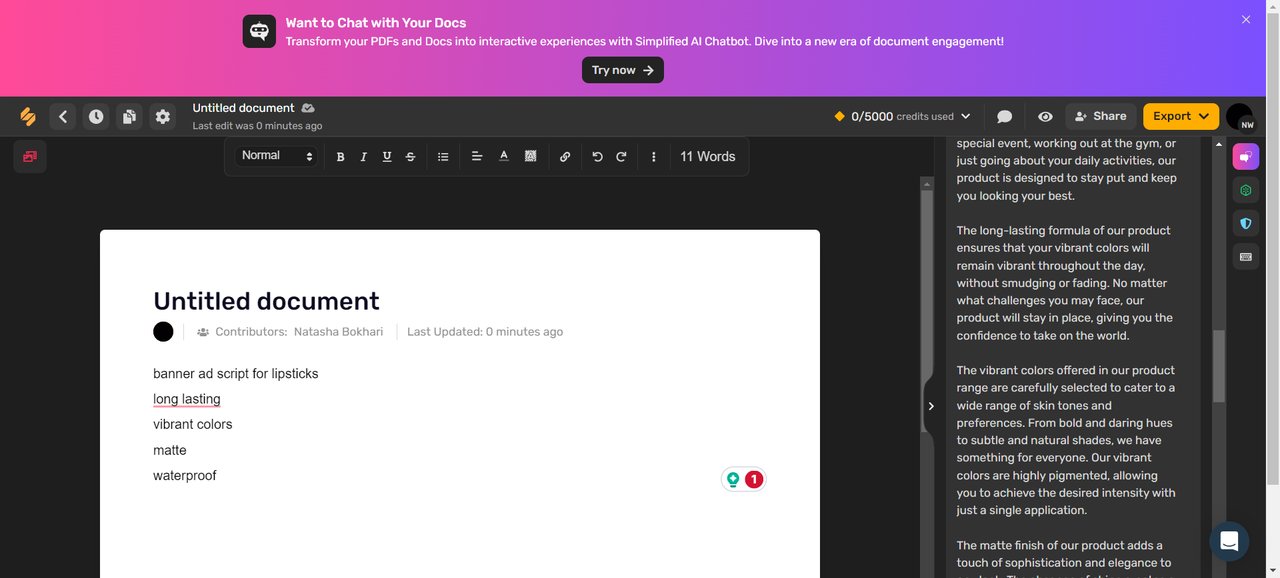1280x578 pixels.
Task: Click the Try now button
Action: (x=622, y=70)
